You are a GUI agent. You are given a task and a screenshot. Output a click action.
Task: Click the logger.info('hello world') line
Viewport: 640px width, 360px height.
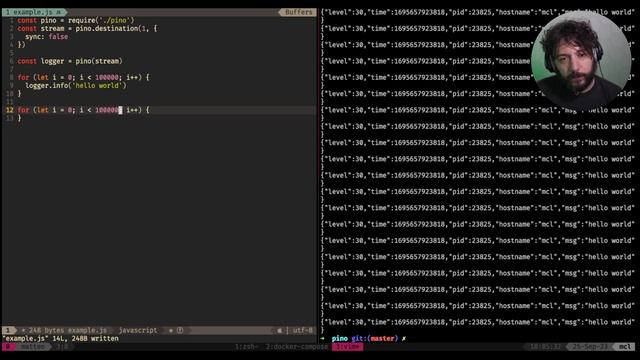coord(76,85)
